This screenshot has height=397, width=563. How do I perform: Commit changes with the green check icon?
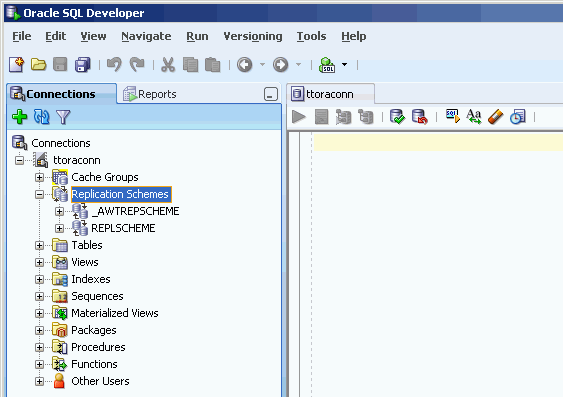pyautogui.click(x=397, y=117)
